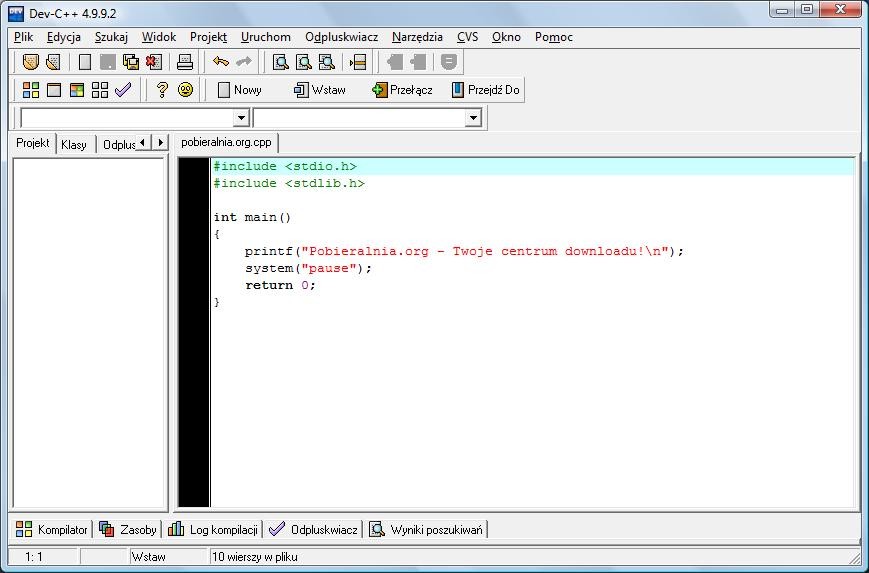Viewport: 869px width, 573px height.
Task: Click the Przejdź Do toolbar button
Action: pos(485,90)
